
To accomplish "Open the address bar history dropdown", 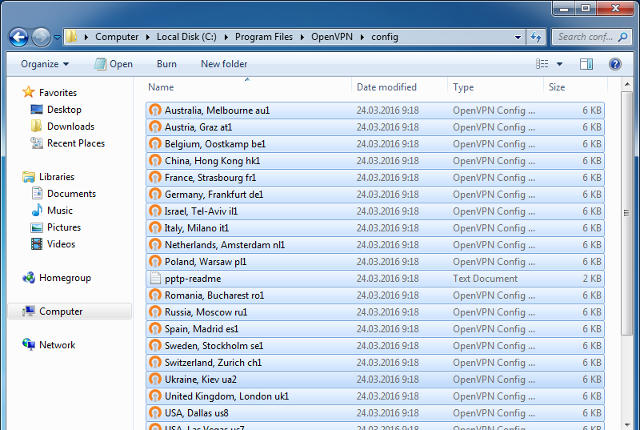I will pyautogui.click(x=518, y=37).
